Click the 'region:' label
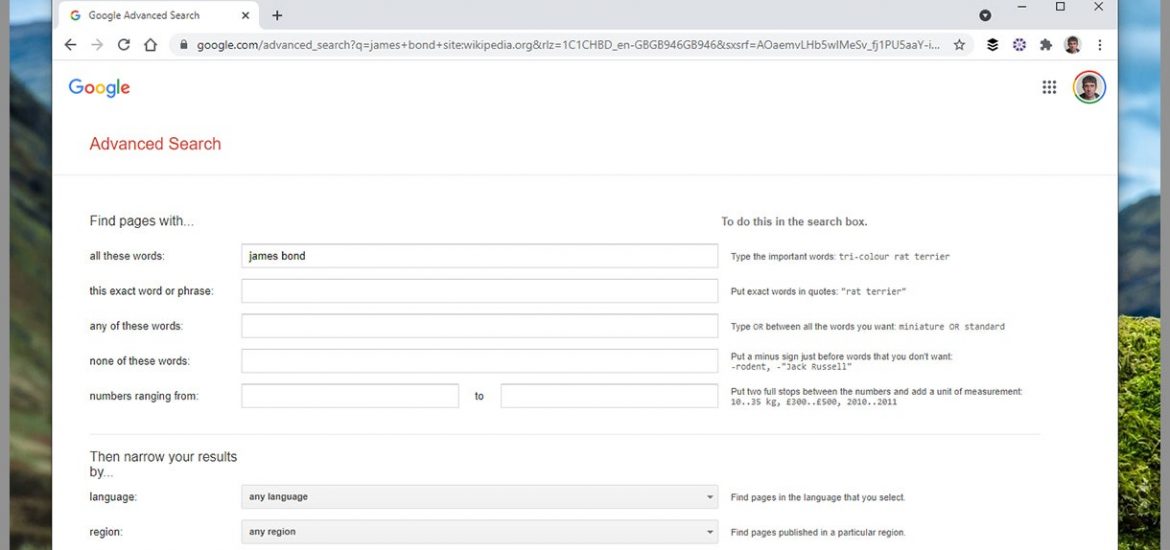The width and height of the screenshot is (1170, 550). 106,532
